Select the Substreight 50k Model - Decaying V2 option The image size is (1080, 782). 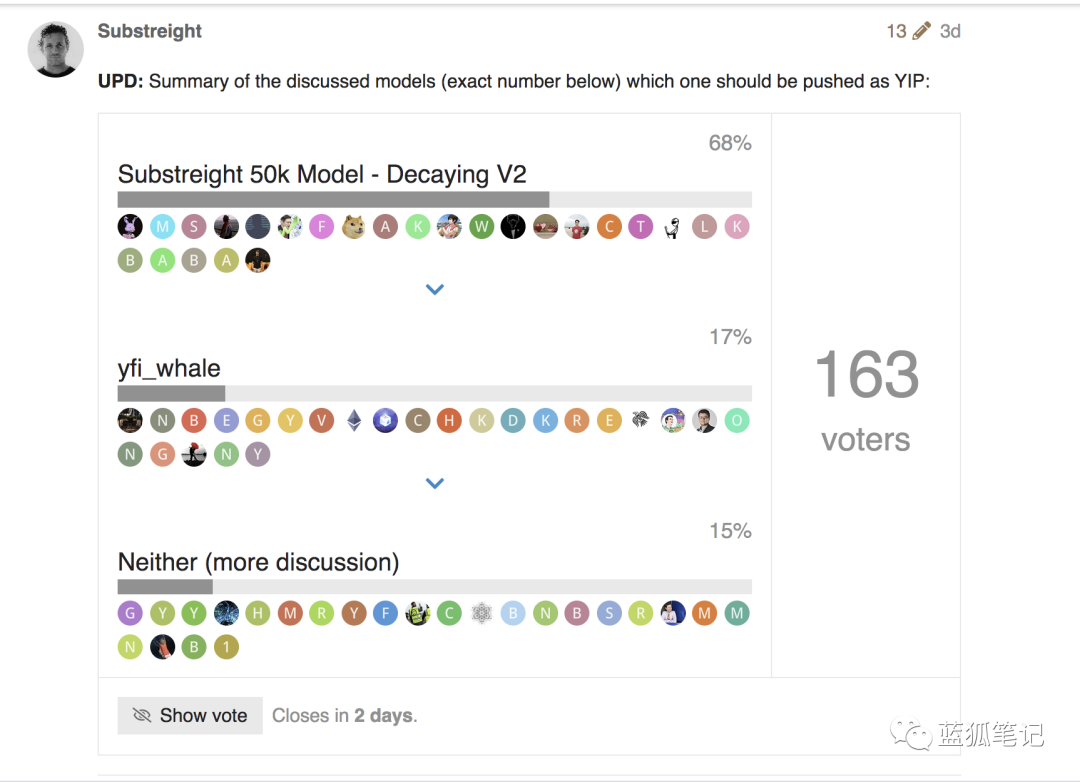pos(322,174)
